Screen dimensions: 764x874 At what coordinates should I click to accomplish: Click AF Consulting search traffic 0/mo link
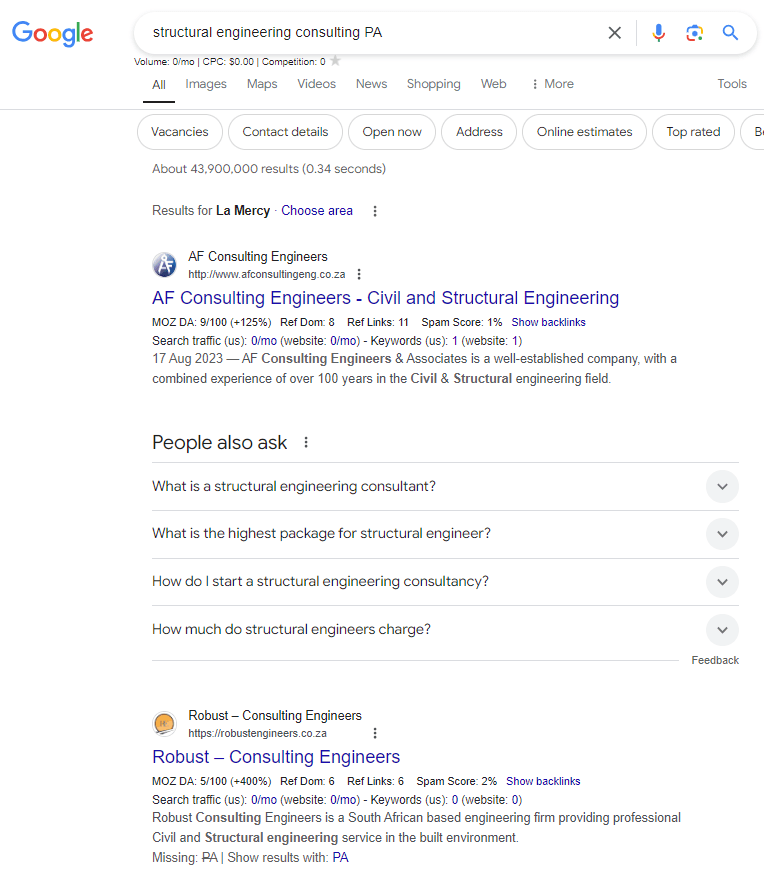[264, 341]
